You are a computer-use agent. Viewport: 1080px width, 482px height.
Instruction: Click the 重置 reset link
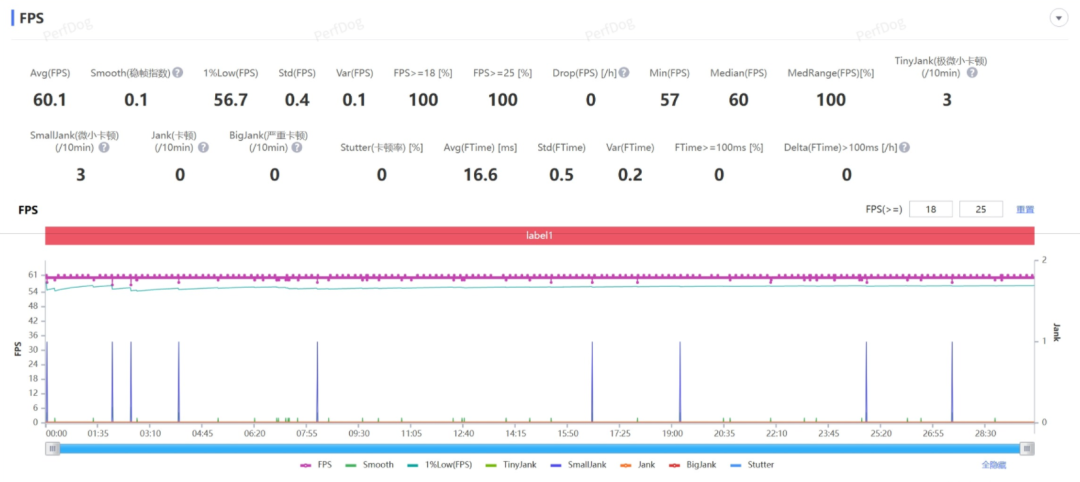1025,209
